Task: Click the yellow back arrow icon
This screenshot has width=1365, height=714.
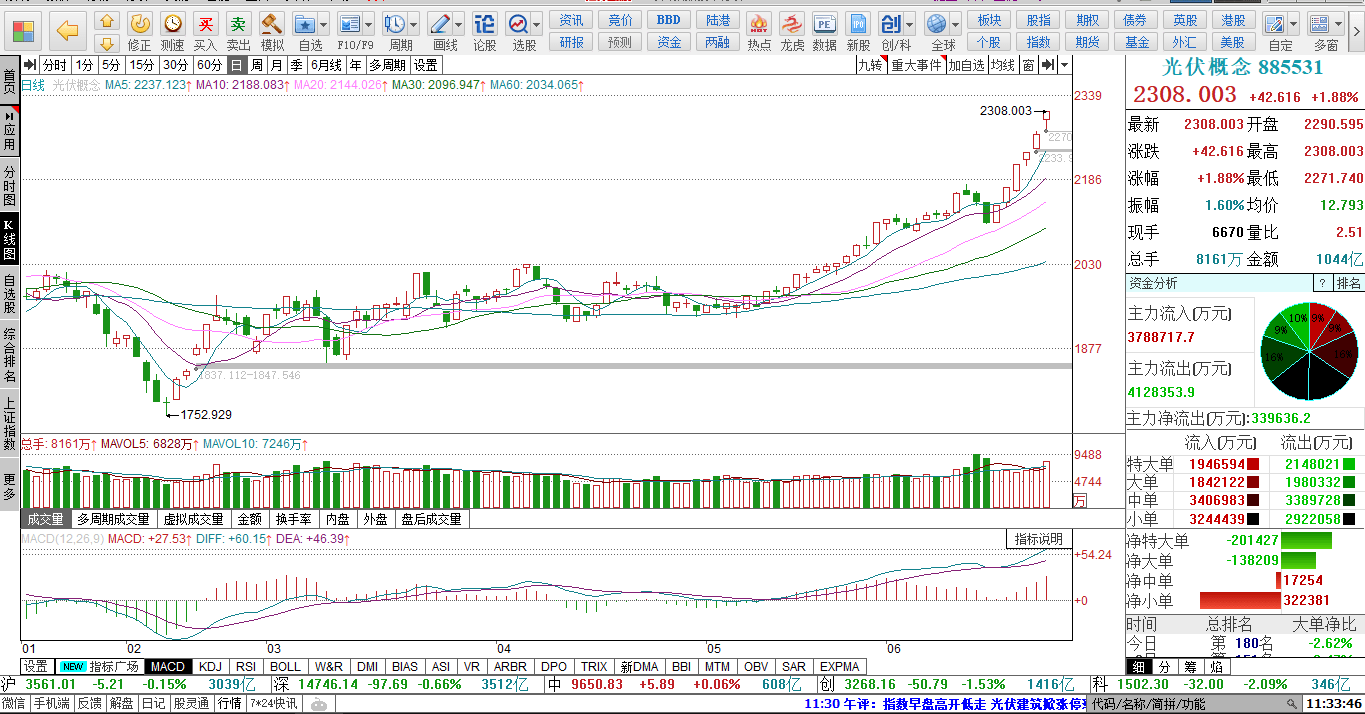Action: 68,31
